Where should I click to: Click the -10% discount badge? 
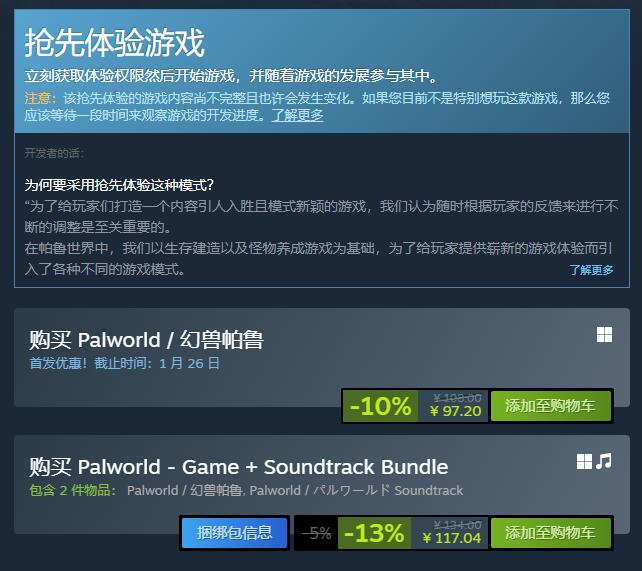380,406
